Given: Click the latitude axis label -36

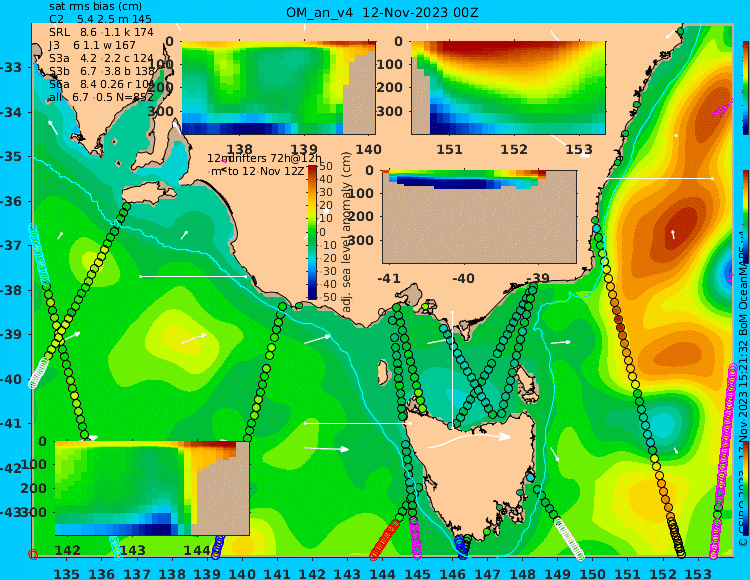Looking at the screenshot, I should click(x=11, y=201).
